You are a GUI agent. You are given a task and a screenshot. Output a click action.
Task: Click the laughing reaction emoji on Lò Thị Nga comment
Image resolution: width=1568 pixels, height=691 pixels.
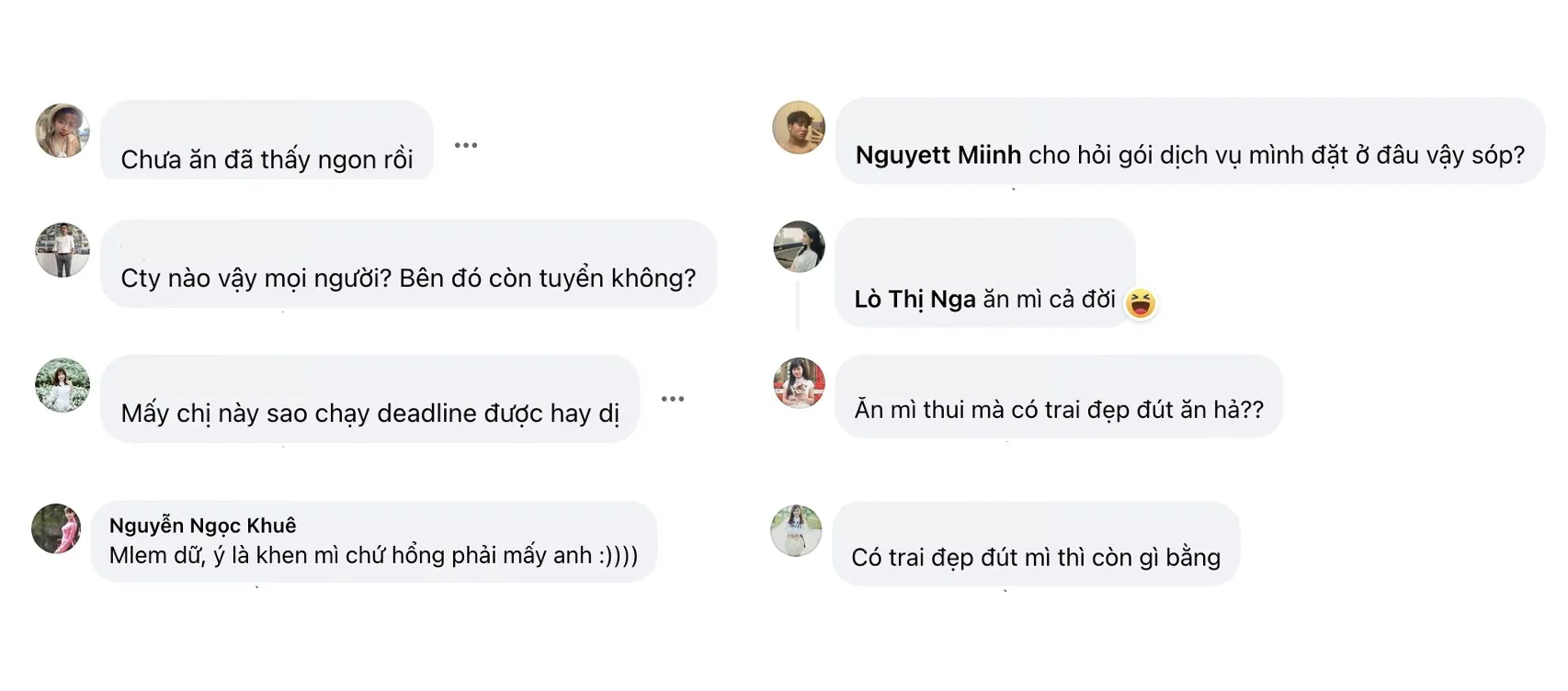click(1140, 302)
